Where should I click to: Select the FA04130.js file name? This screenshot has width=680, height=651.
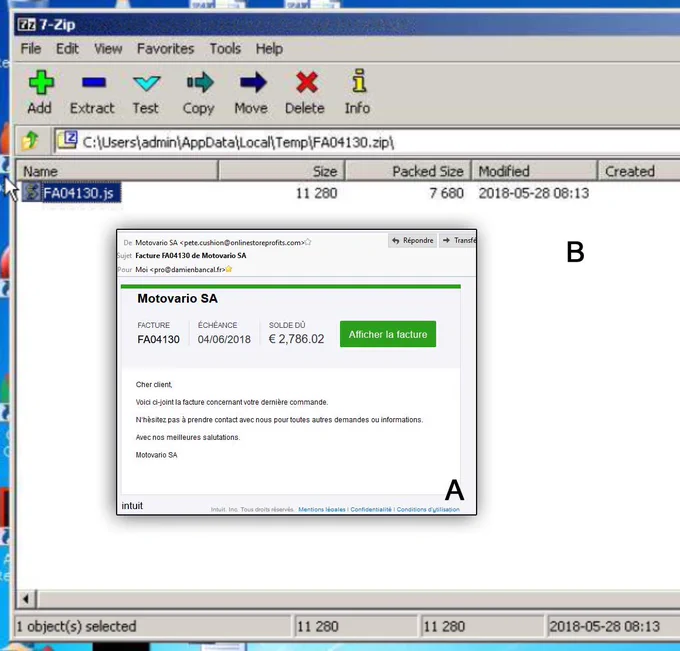[x=78, y=193]
